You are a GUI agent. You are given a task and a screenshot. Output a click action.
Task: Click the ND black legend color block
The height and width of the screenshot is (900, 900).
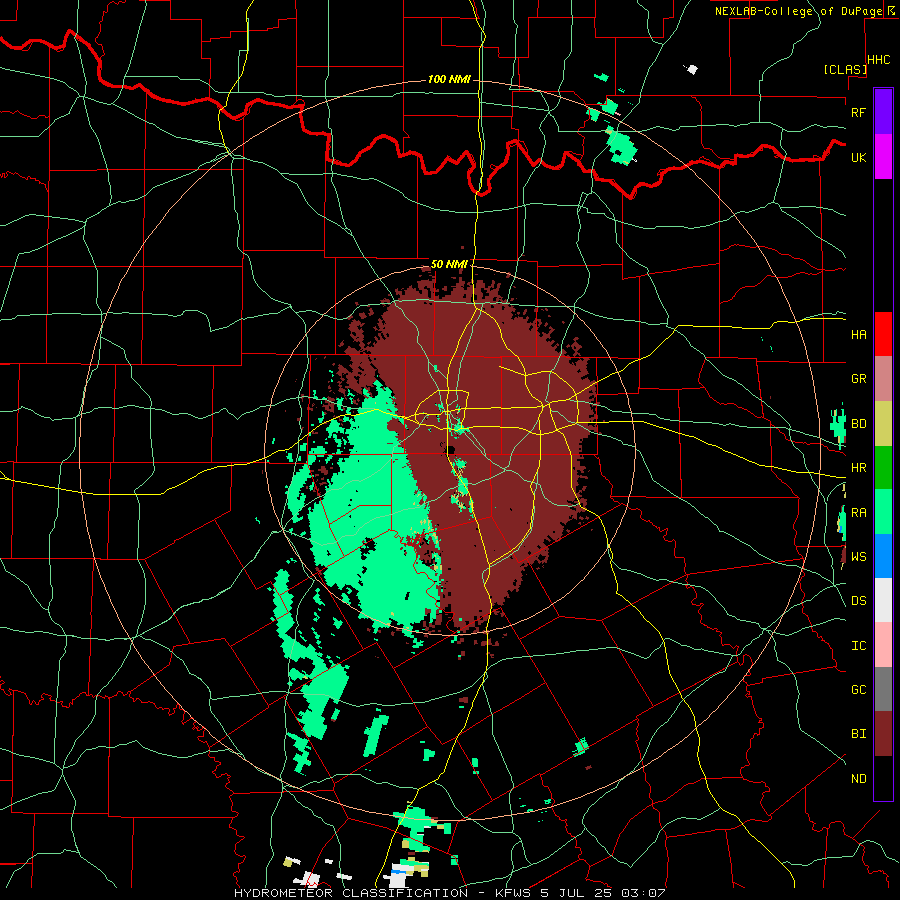[x=883, y=778]
